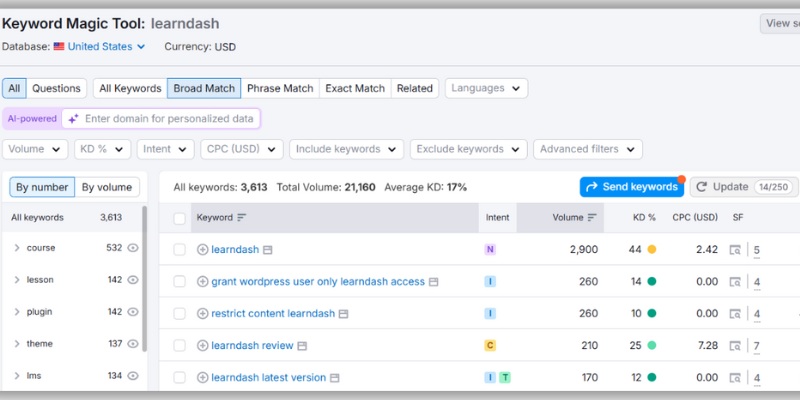Switch to the Phrase Match tab
Viewport: 800px width, 400px height.
point(280,88)
